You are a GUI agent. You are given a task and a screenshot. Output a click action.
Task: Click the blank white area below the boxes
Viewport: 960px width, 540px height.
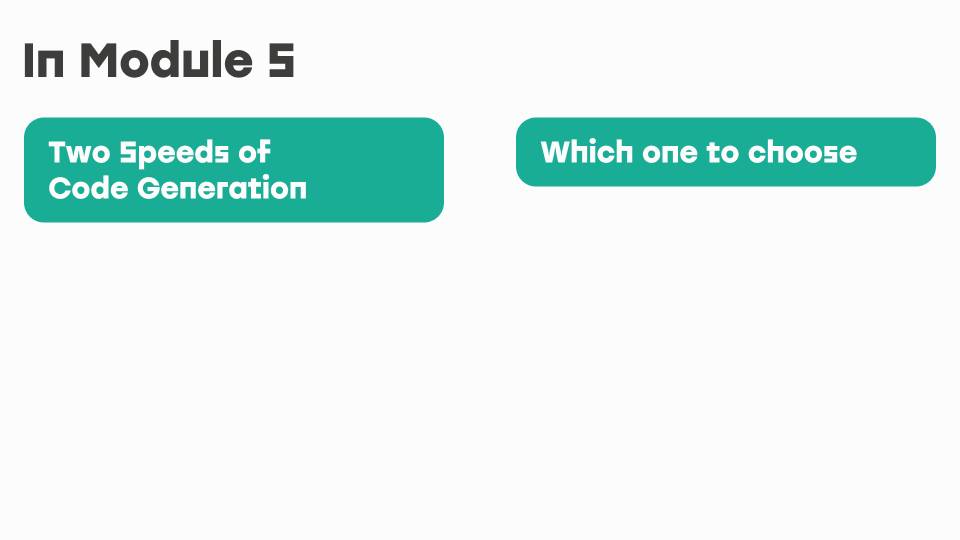(480, 380)
